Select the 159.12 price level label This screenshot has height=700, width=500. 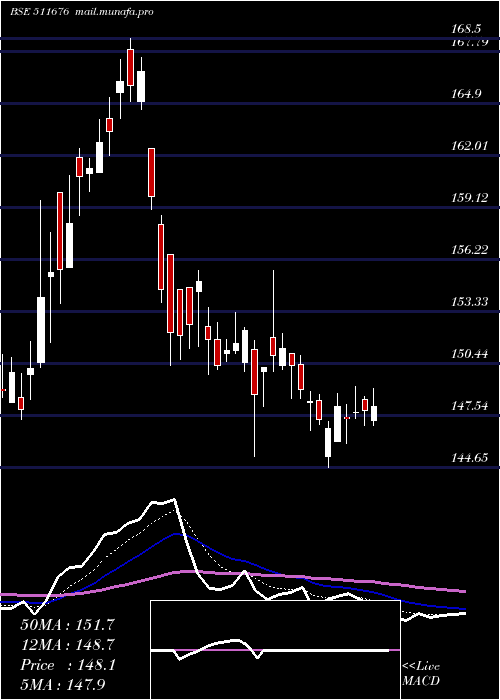click(x=469, y=198)
